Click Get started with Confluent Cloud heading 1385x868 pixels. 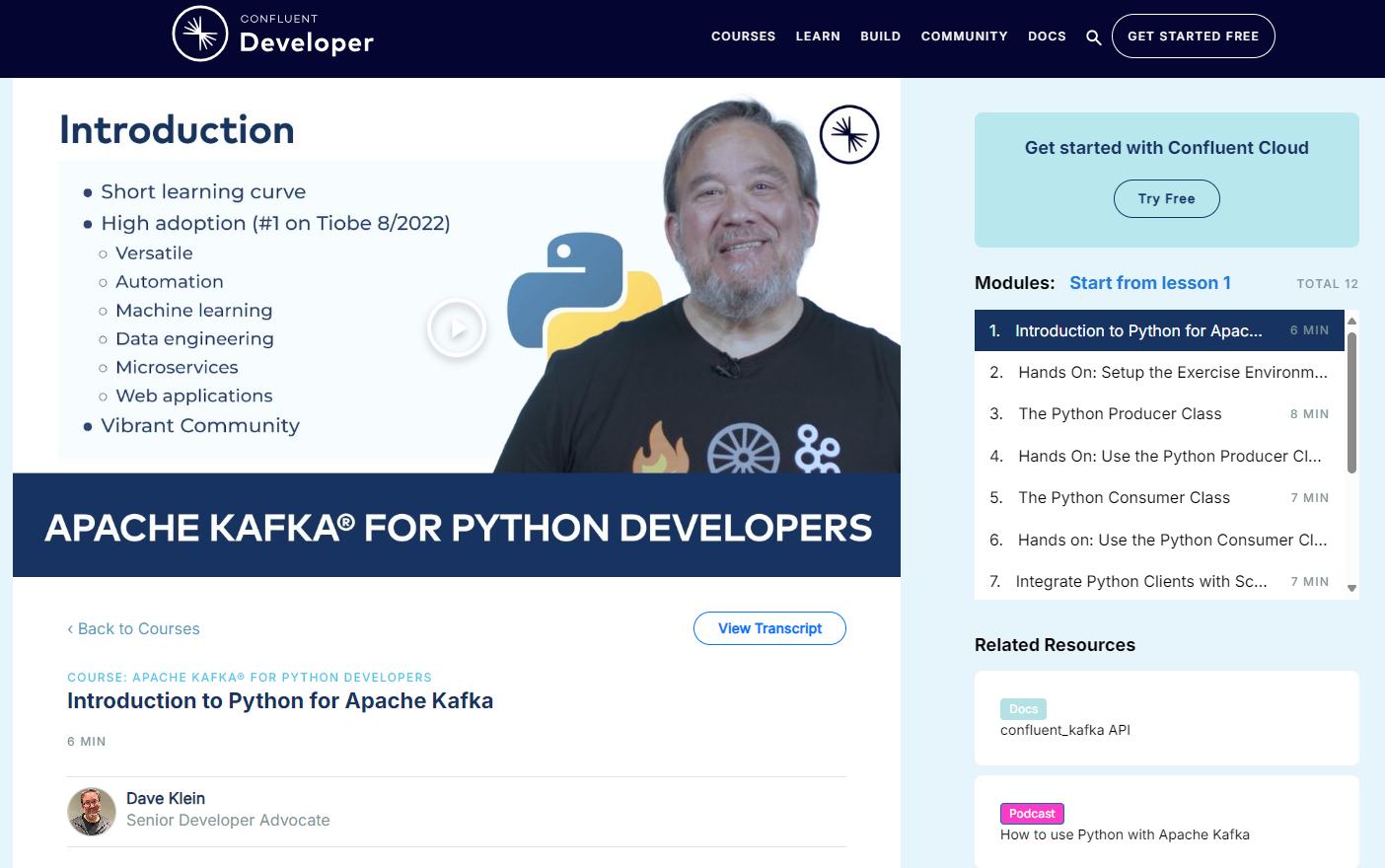pyautogui.click(x=1166, y=148)
